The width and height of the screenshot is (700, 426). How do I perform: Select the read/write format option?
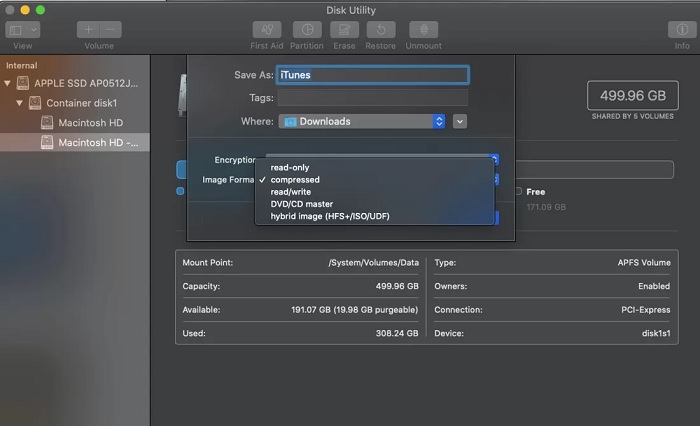click(292, 192)
